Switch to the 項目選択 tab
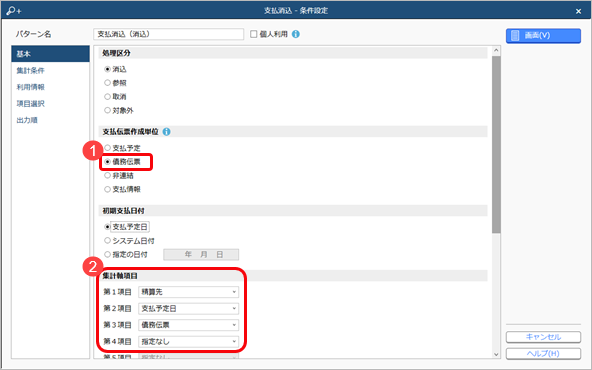Screen dimensions: 592x370 (51, 103)
